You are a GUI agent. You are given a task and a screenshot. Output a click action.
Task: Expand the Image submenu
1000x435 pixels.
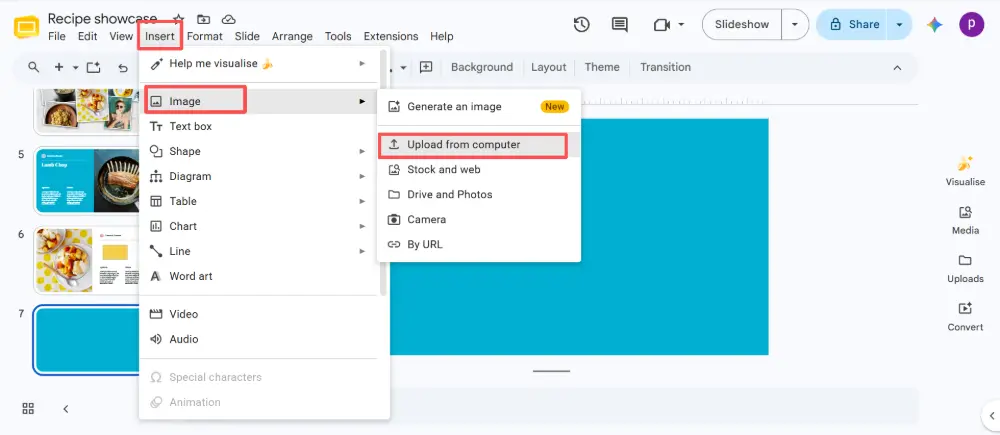pyautogui.click(x=259, y=101)
